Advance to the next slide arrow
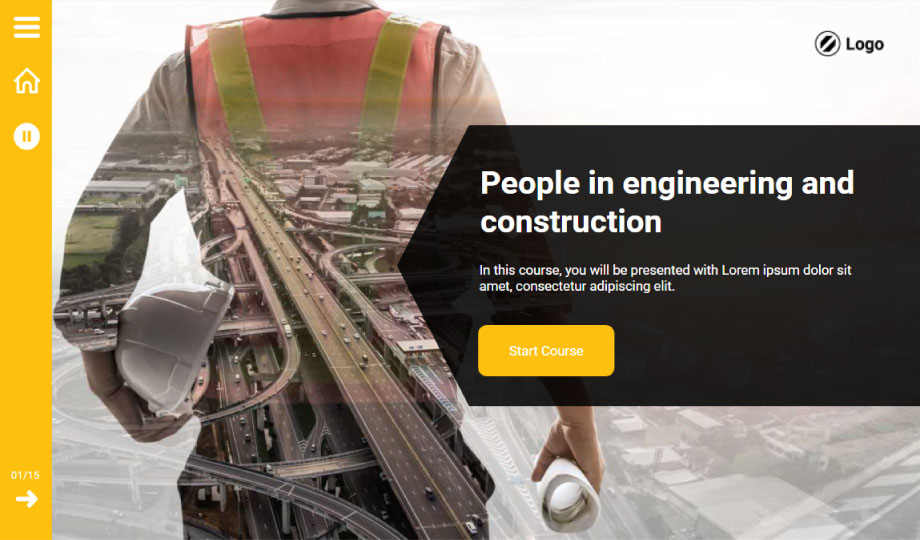 click(x=26, y=499)
